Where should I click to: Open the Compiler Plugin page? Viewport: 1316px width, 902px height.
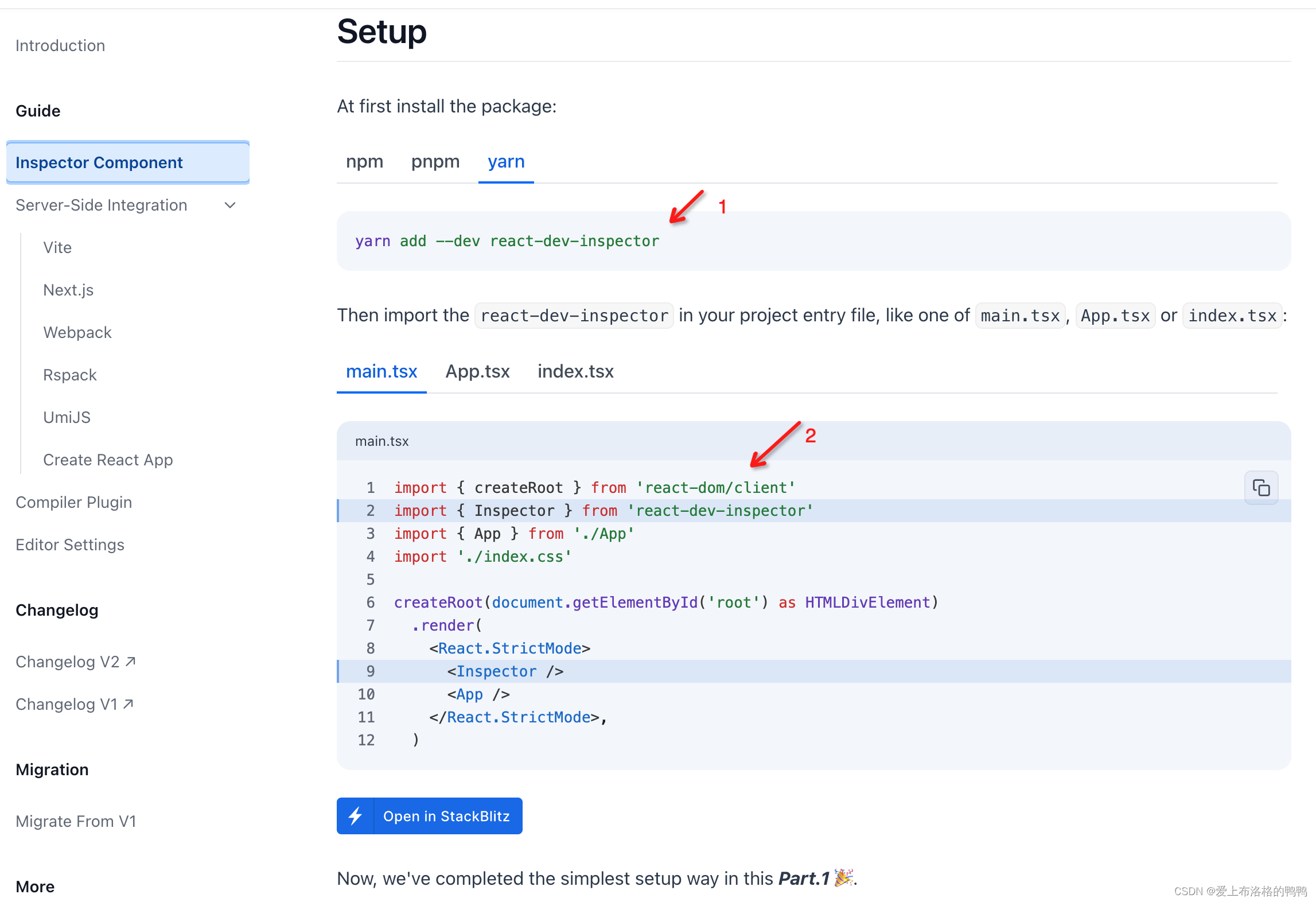click(x=73, y=503)
